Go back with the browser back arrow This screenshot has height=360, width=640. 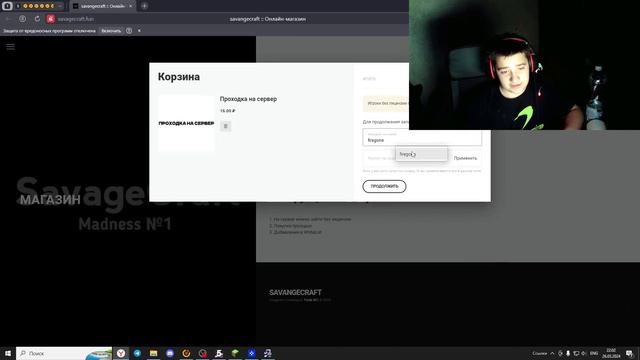8,19
